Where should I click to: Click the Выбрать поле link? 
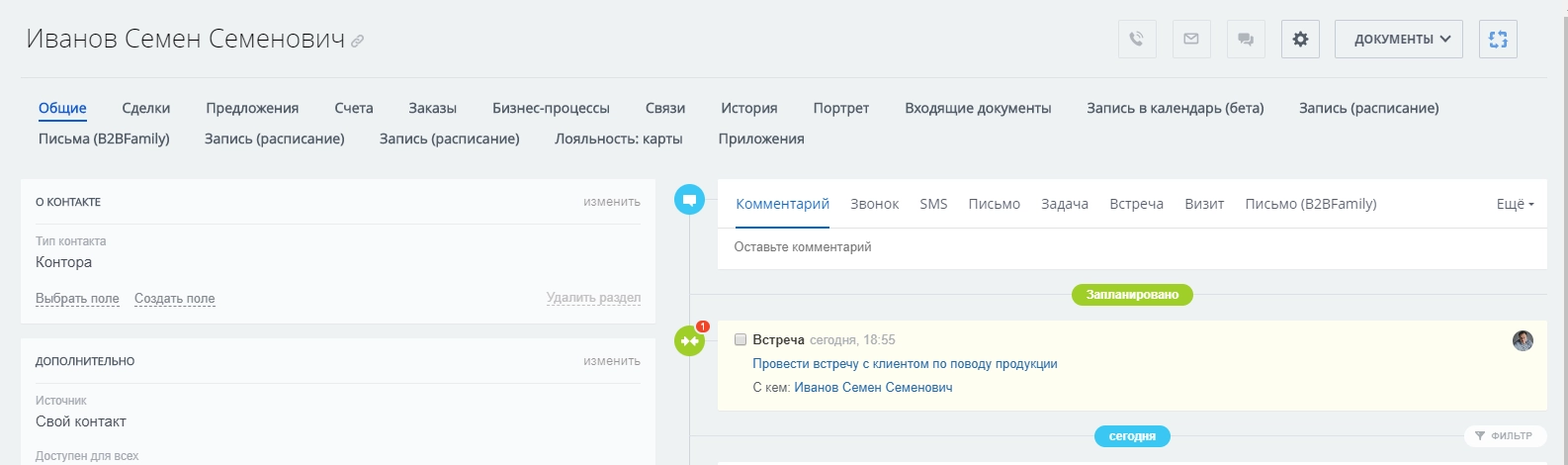(77, 299)
